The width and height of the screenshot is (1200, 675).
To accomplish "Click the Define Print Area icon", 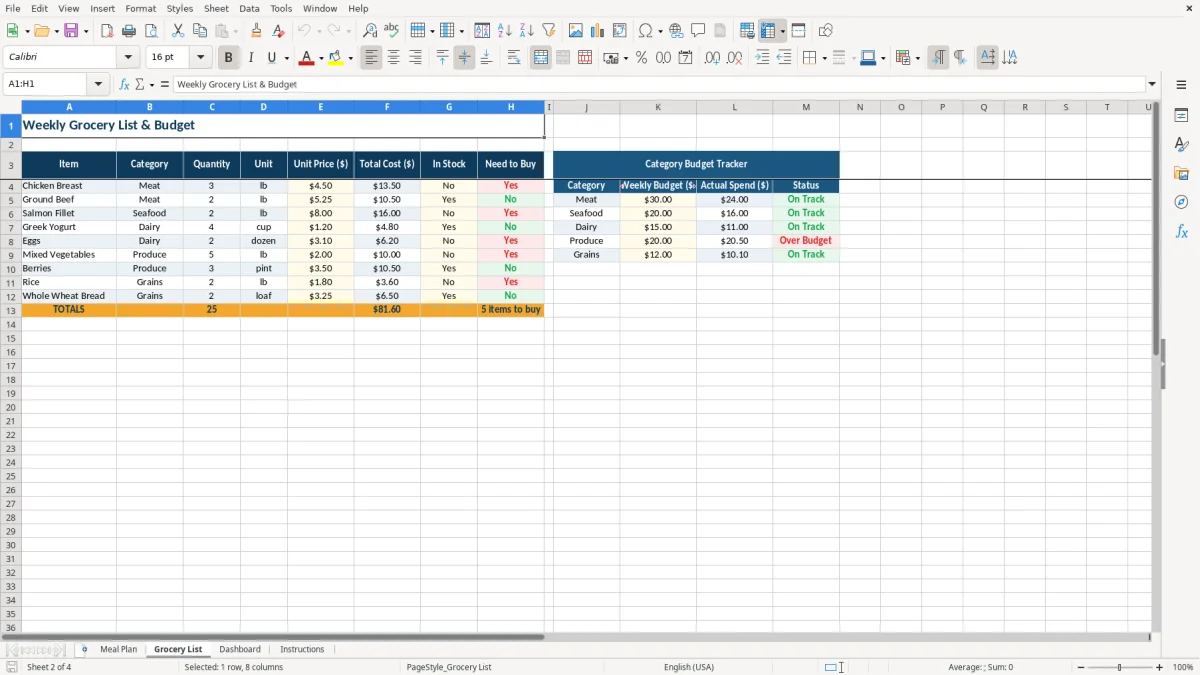I will (x=746, y=31).
